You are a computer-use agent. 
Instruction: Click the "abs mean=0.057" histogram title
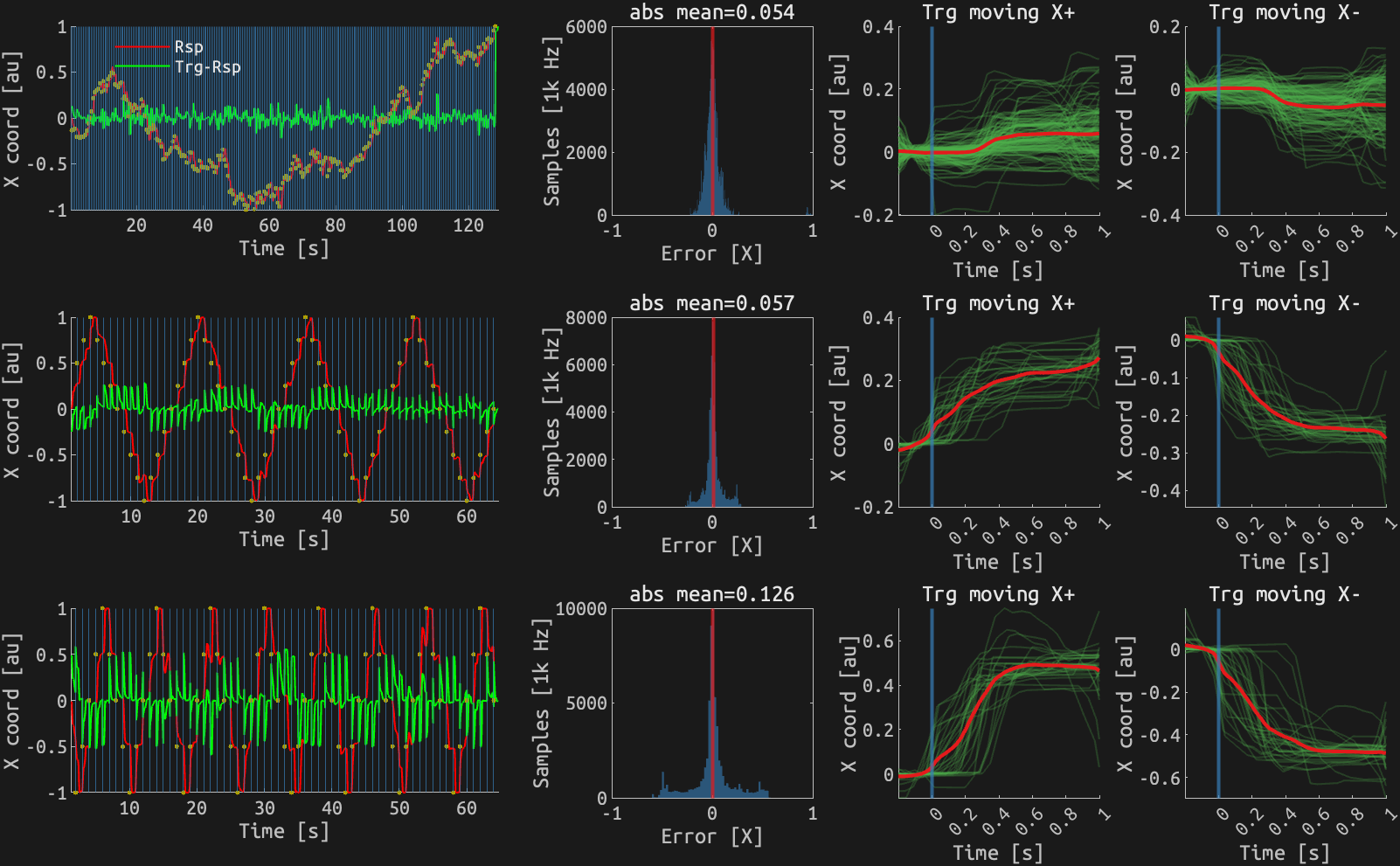pyautogui.click(x=711, y=303)
